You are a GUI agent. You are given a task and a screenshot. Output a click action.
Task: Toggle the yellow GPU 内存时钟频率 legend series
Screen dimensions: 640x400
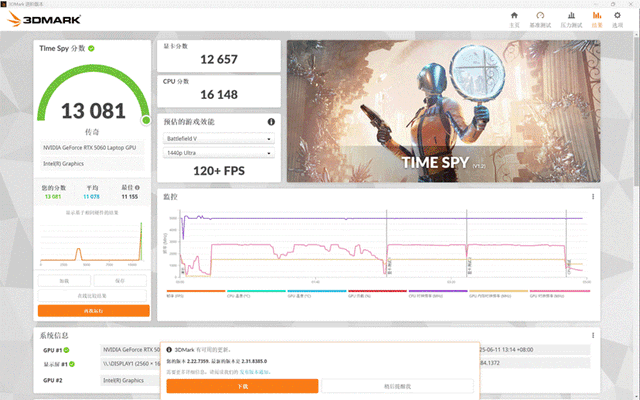[x=498, y=293]
